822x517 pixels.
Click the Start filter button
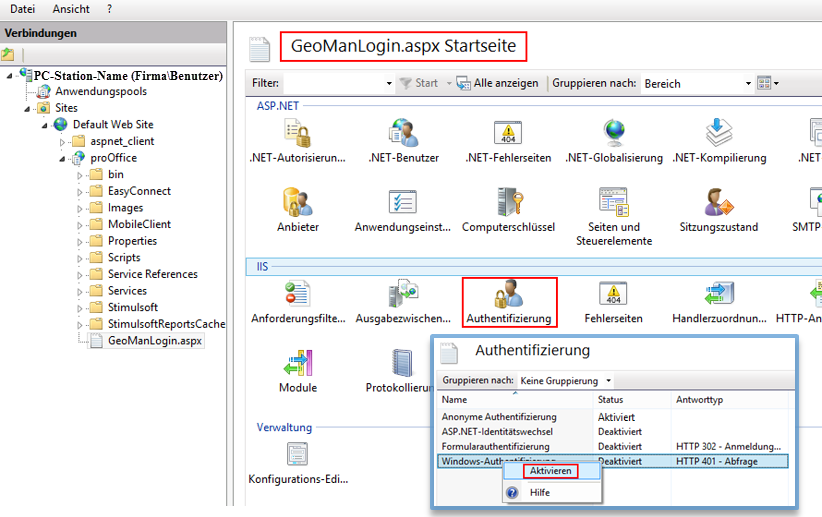[x=418, y=83]
